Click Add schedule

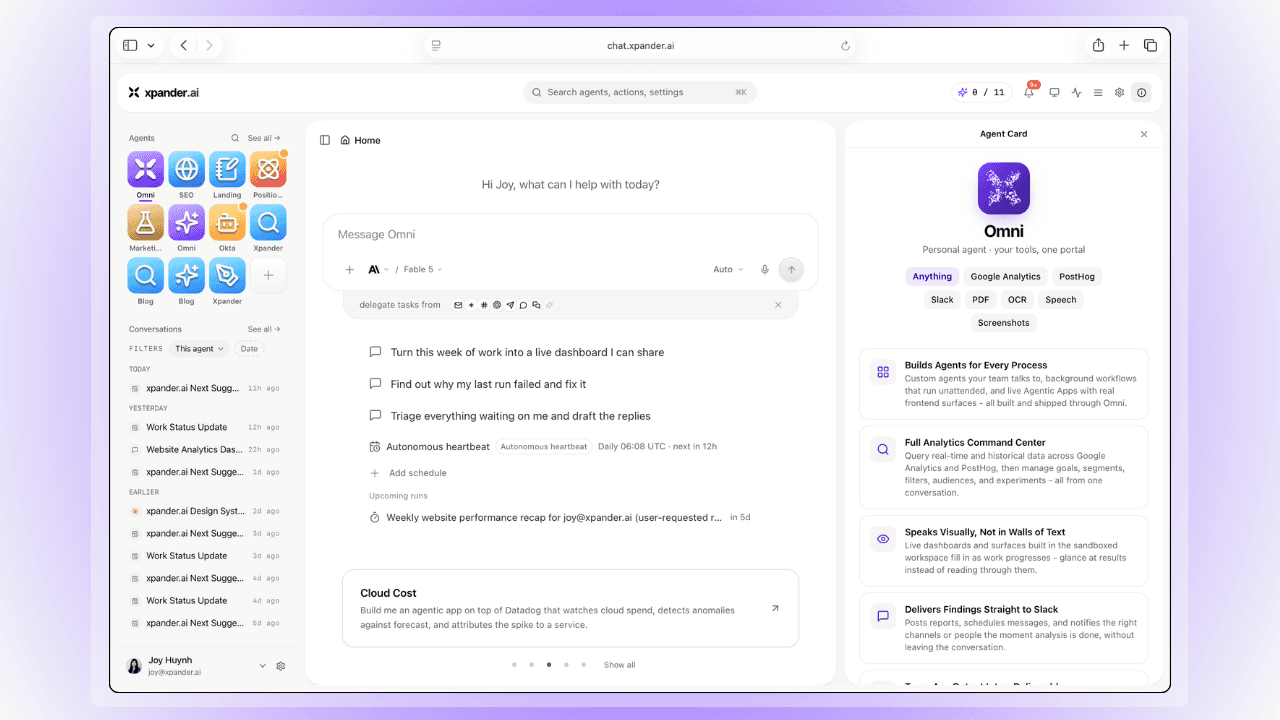tap(409, 473)
